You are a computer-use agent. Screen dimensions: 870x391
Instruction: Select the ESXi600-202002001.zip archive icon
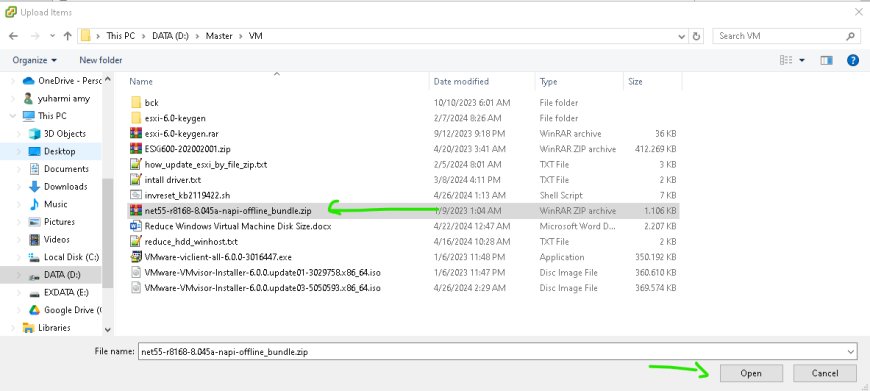(x=136, y=149)
